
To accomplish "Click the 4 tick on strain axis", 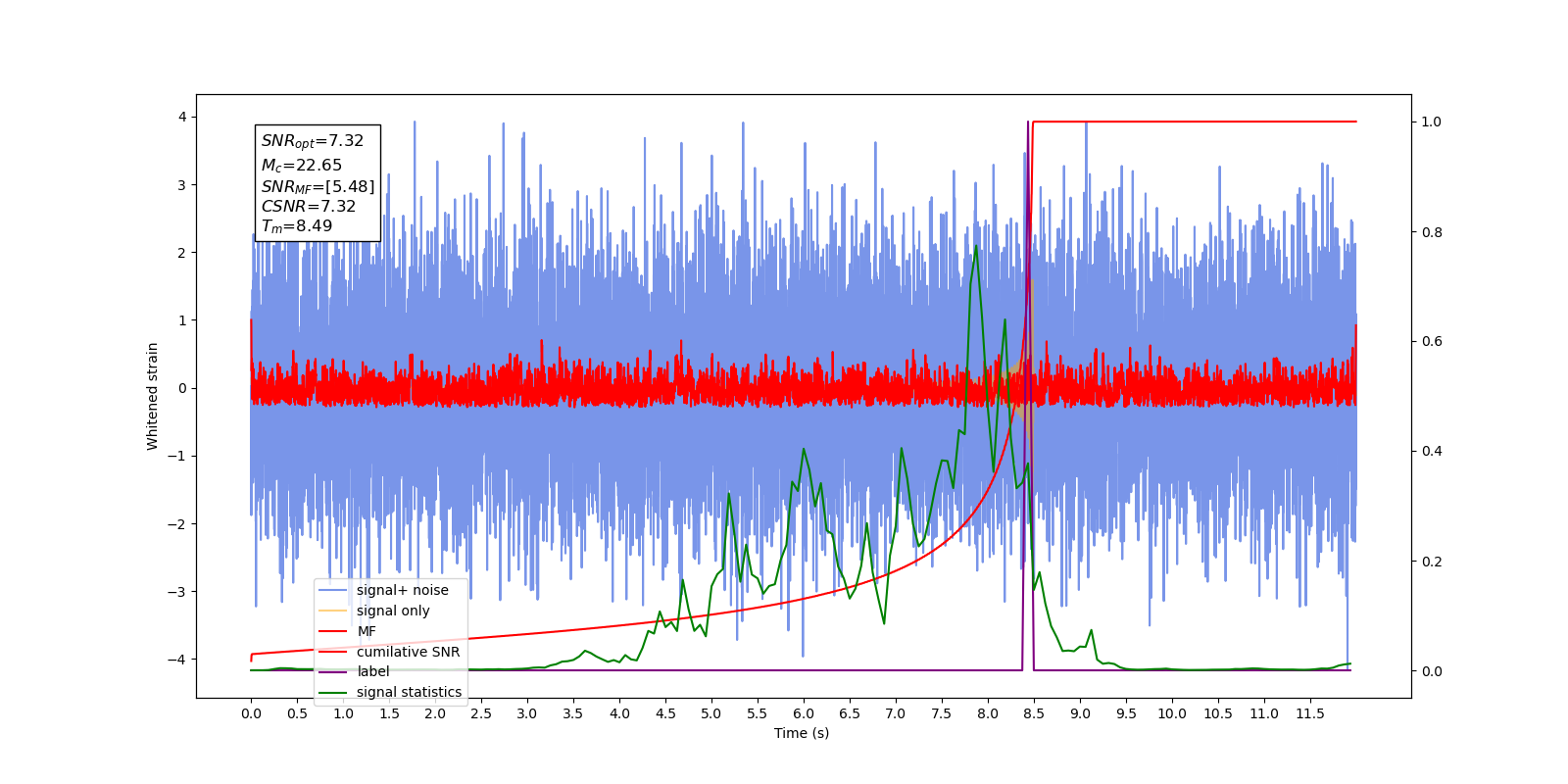I will click(x=181, y=117).
